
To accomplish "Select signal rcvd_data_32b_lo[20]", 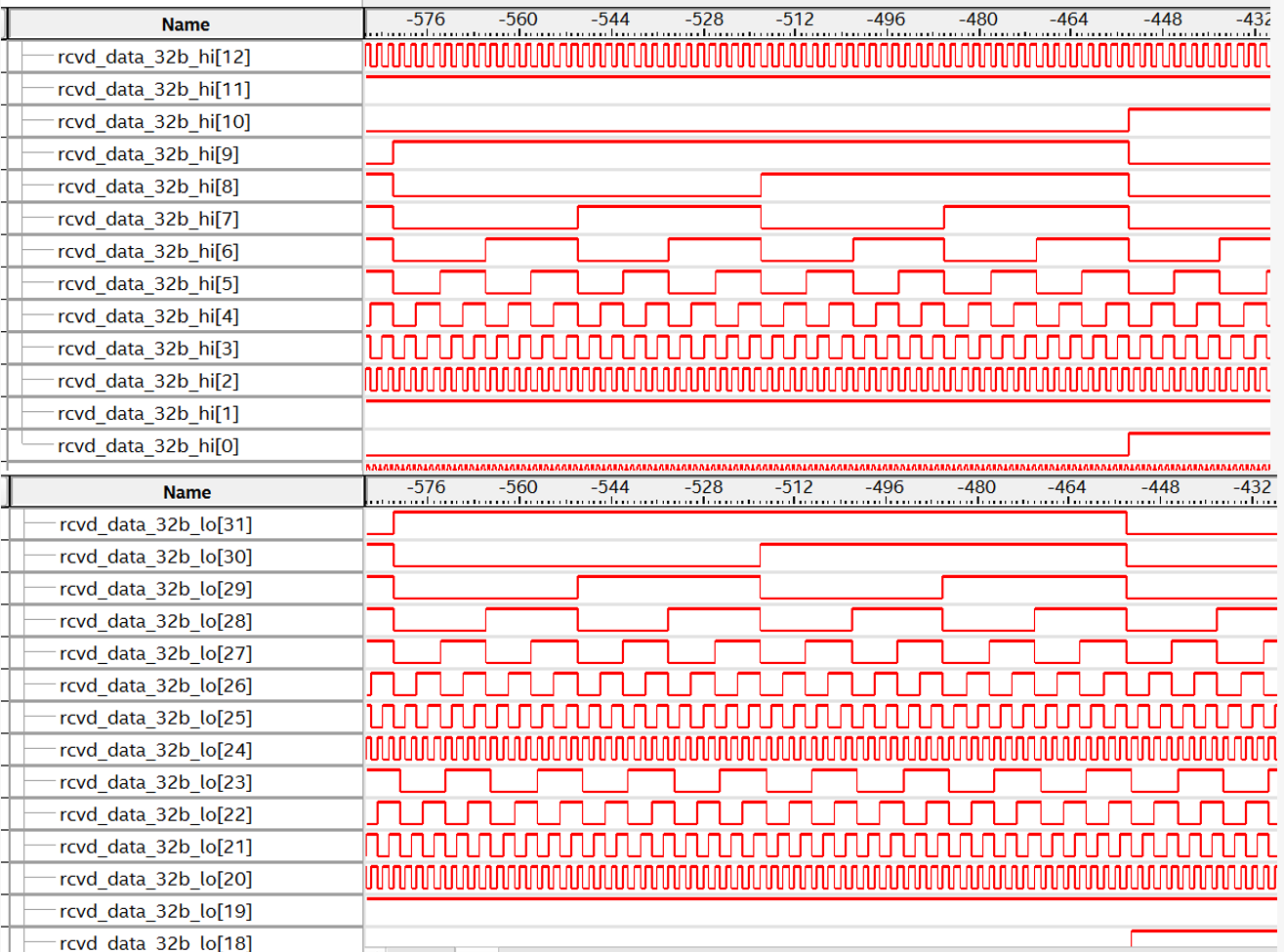I will tap(155, 879).
